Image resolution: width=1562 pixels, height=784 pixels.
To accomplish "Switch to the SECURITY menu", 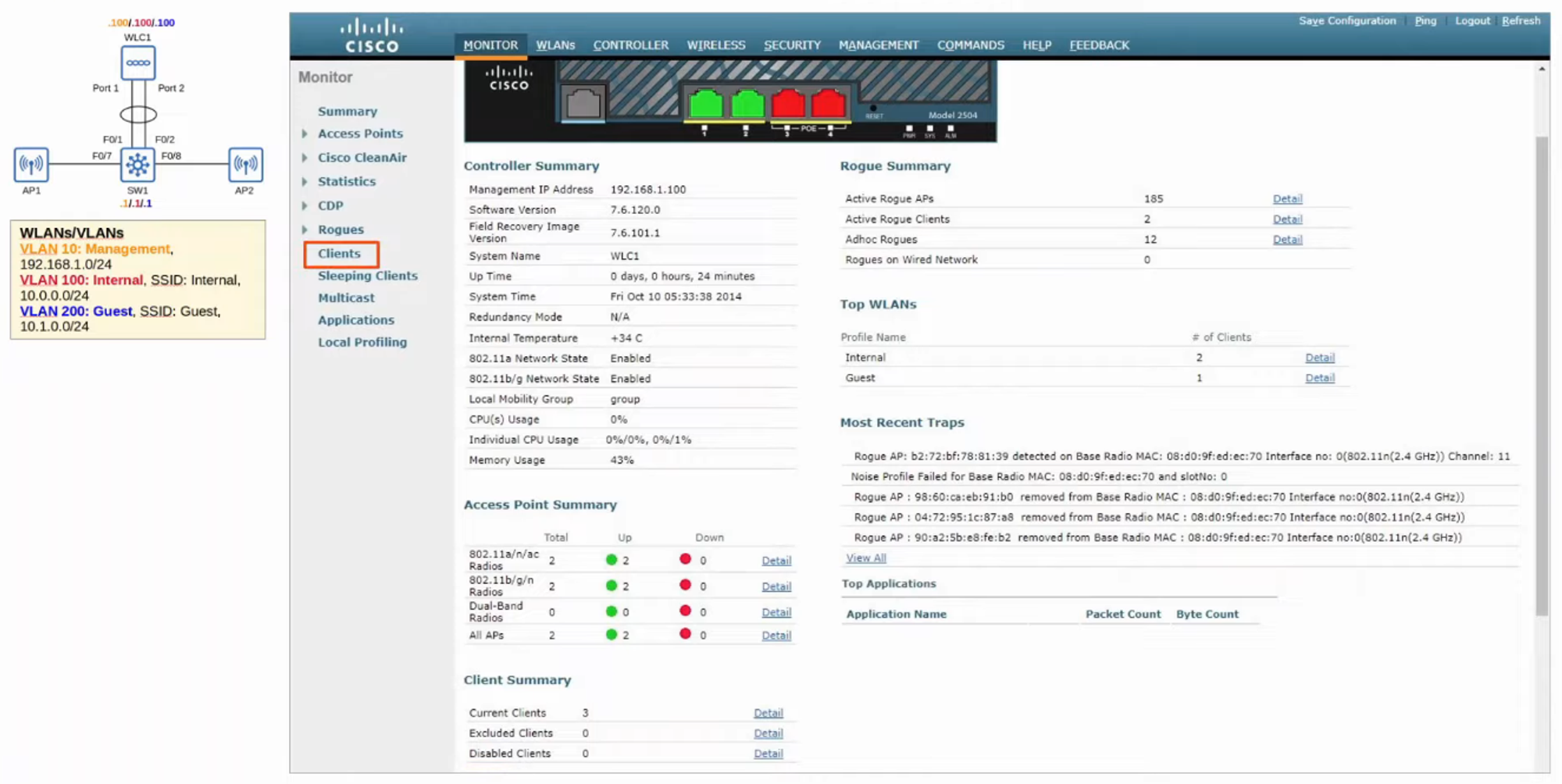I will (x=792, y=45).
